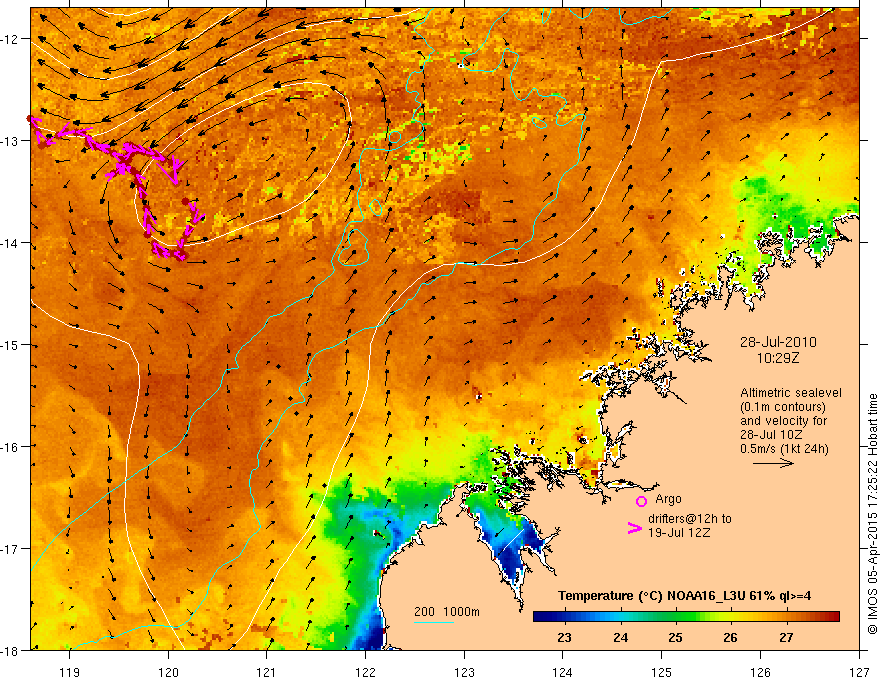Click the Temperature NOAA16_L3U title

pos(684,595)
